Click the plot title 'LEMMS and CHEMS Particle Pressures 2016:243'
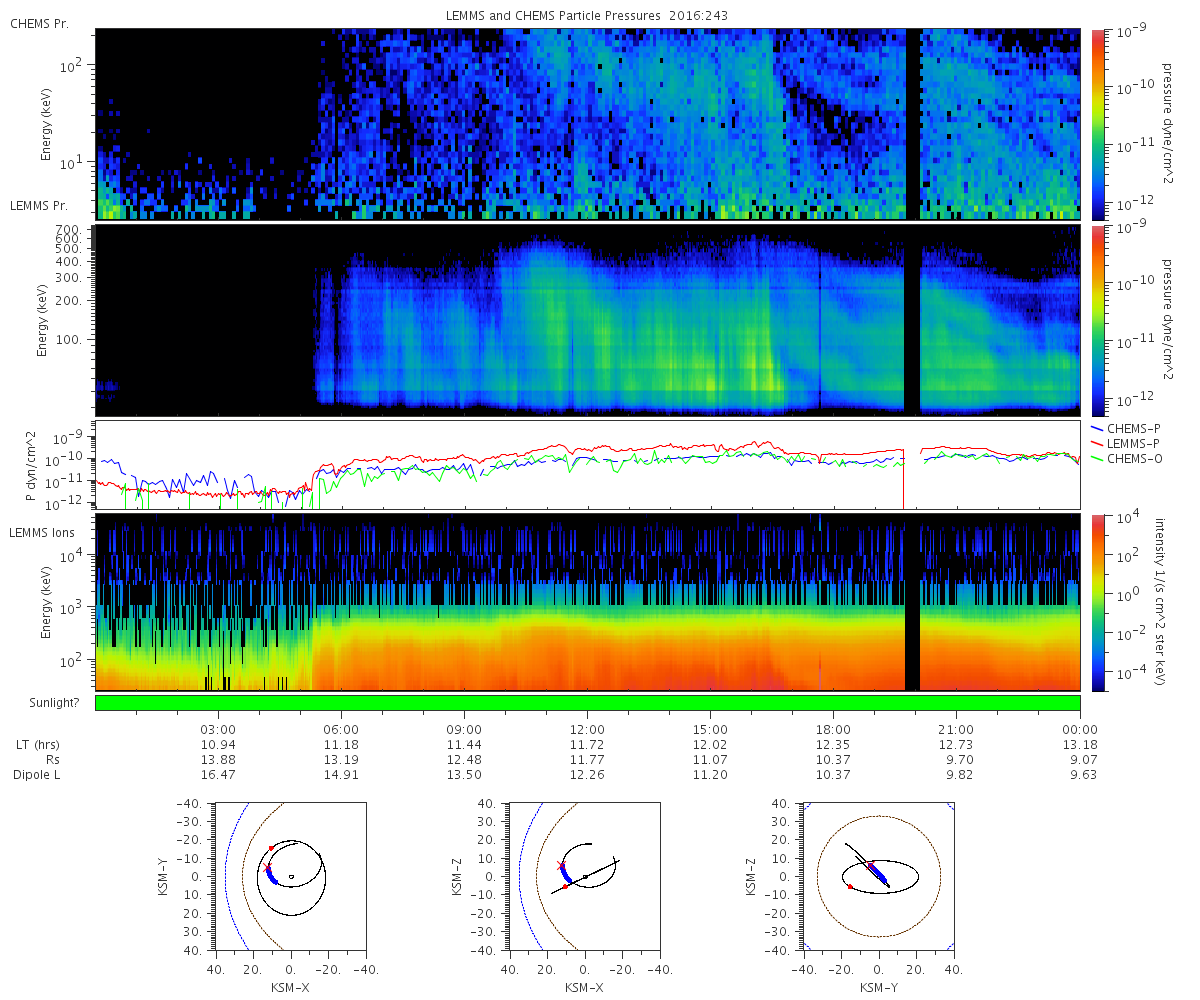The height and width of the screenshot is (1000, 1200). click(x=587, y=16)
